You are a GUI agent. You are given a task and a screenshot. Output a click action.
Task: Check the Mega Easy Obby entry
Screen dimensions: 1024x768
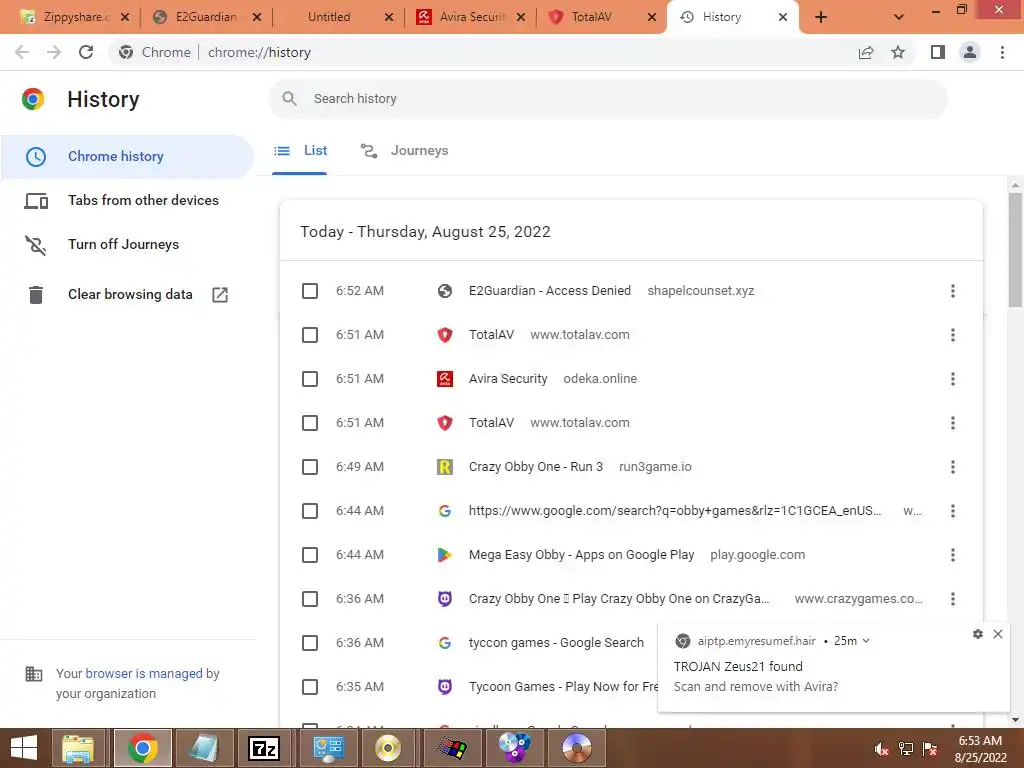click(310, 555)
